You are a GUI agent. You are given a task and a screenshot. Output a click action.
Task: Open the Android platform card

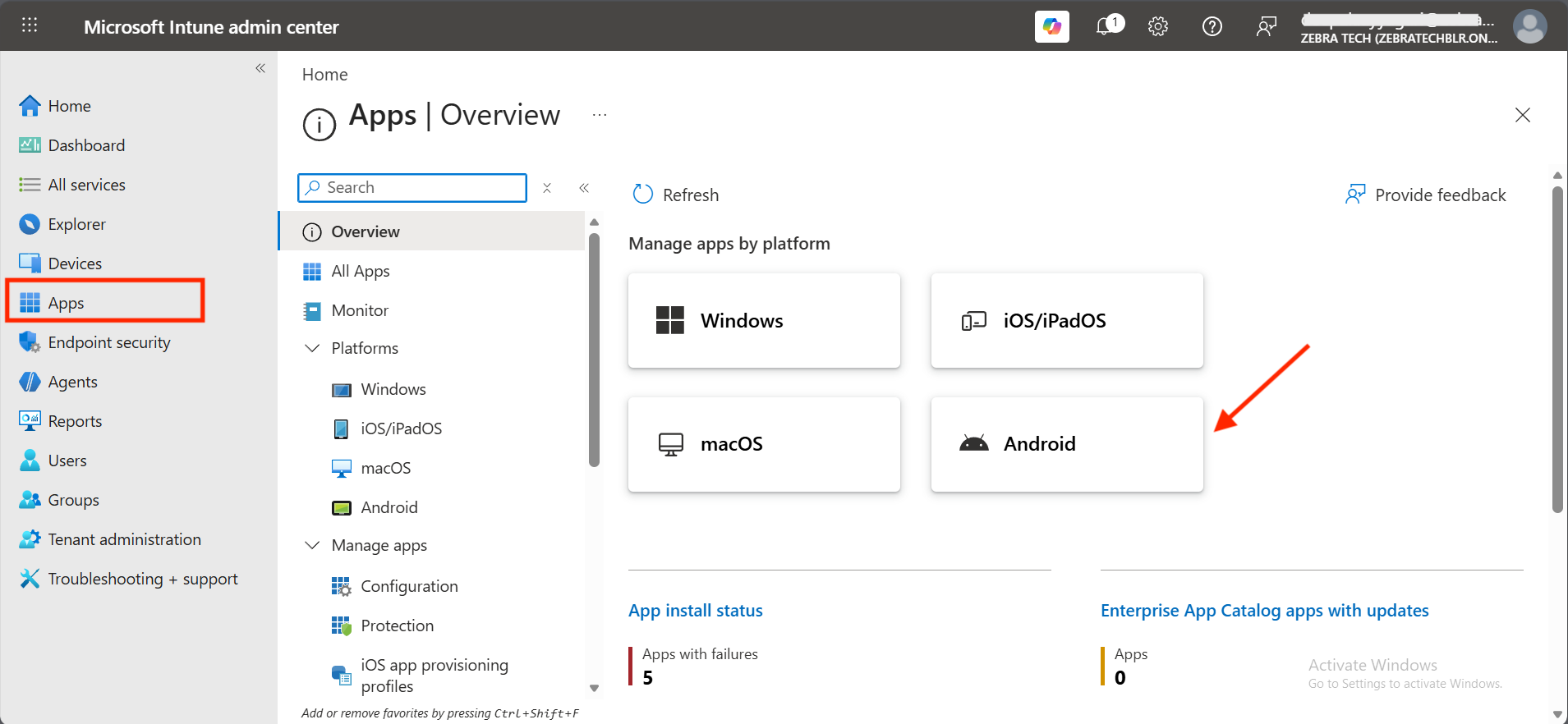1067,444
